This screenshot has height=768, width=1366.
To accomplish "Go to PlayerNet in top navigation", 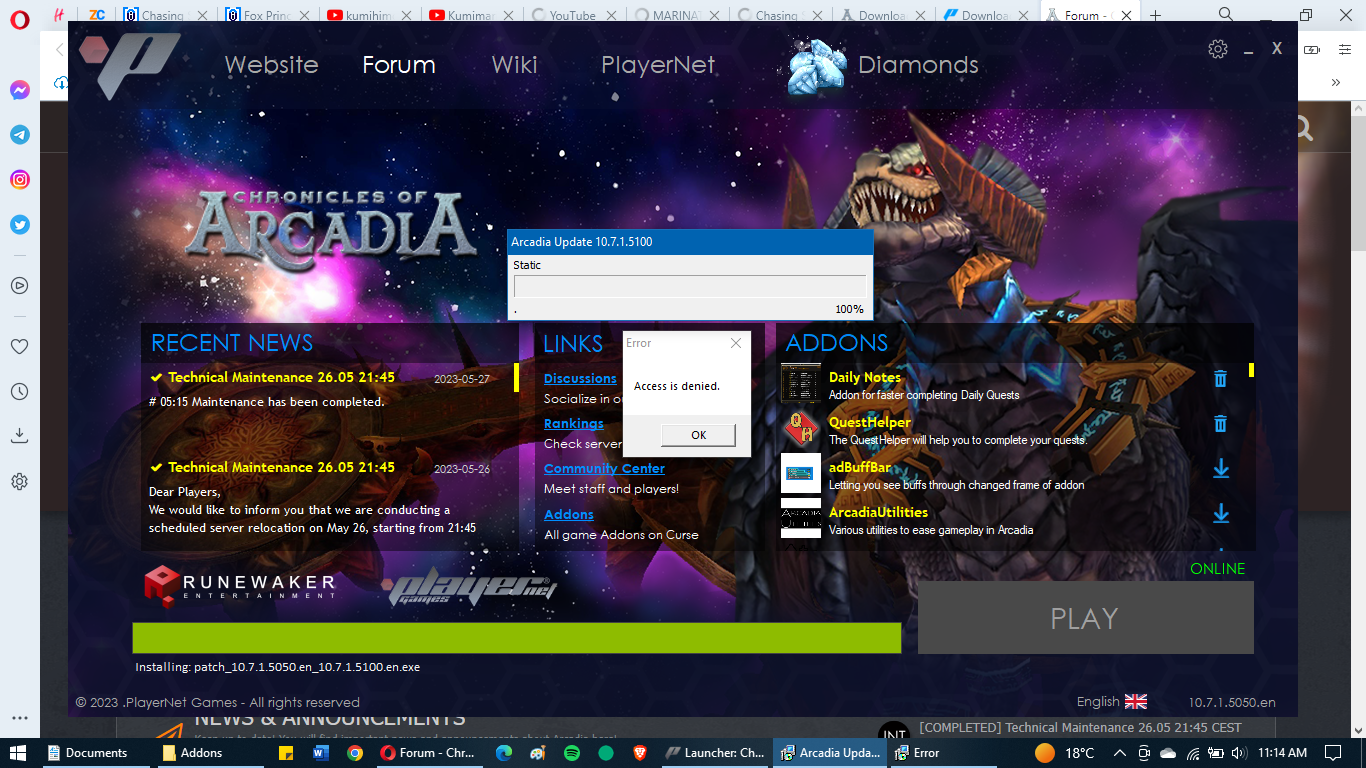I will tap(657, 65).
